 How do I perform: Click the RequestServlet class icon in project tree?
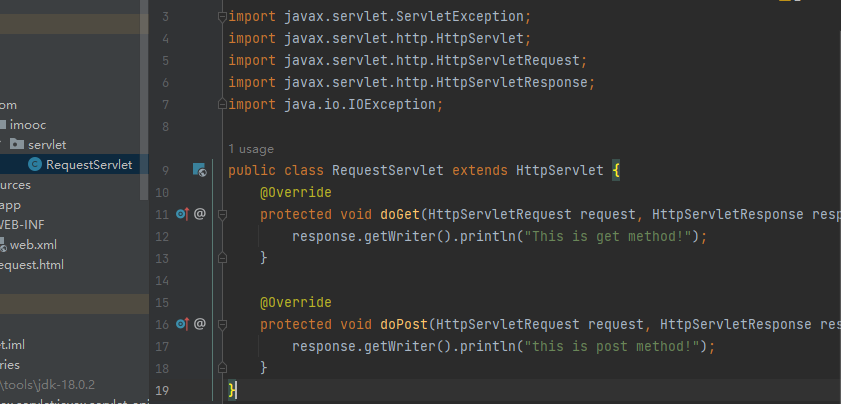pyautogui.click(x=35, y=165)
